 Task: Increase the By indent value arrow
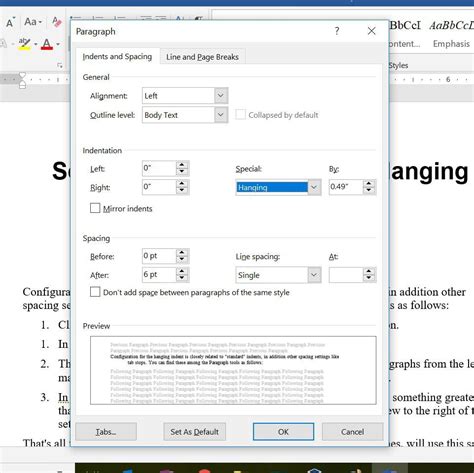point(369,184)
